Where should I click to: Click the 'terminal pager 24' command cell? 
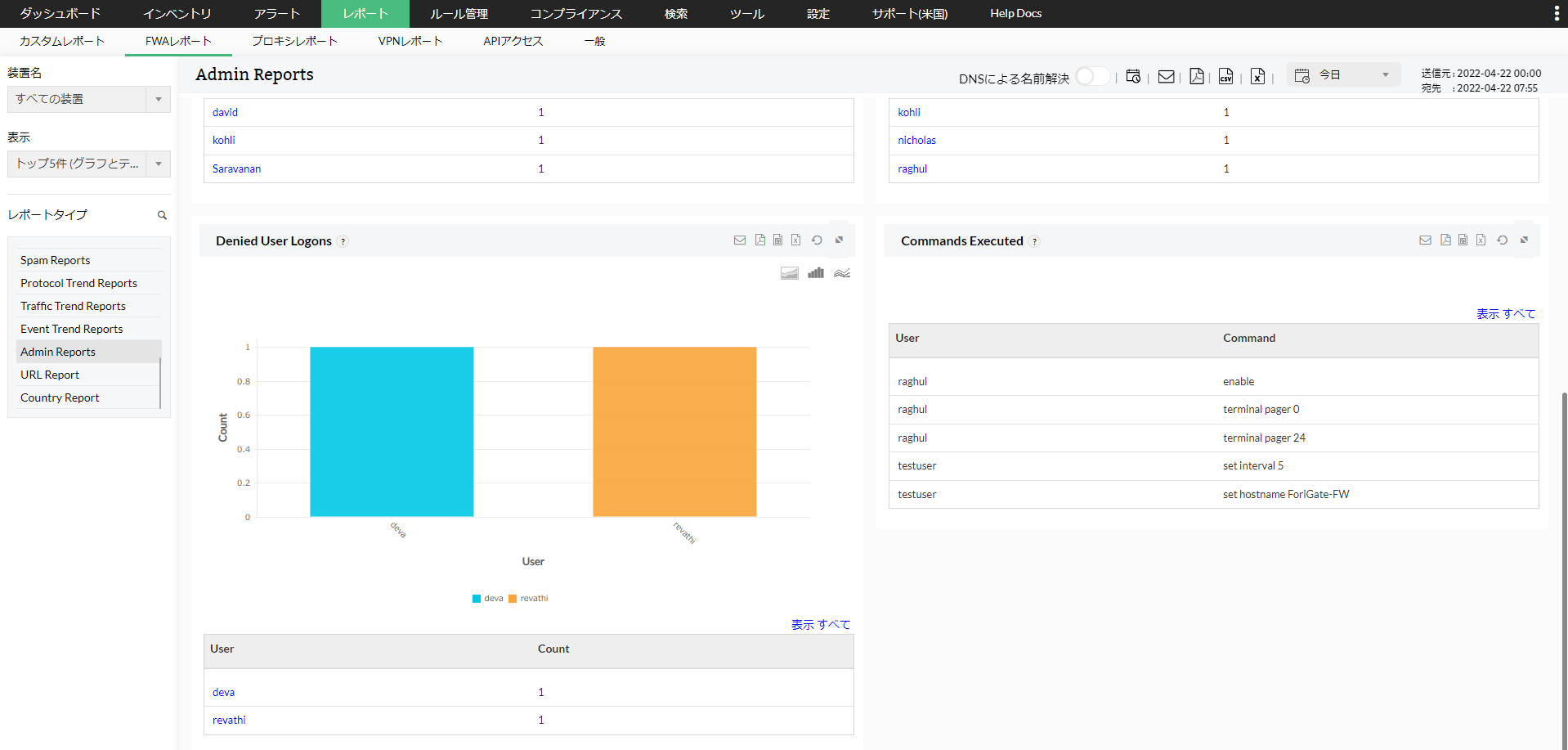[x=1264, y=438]
